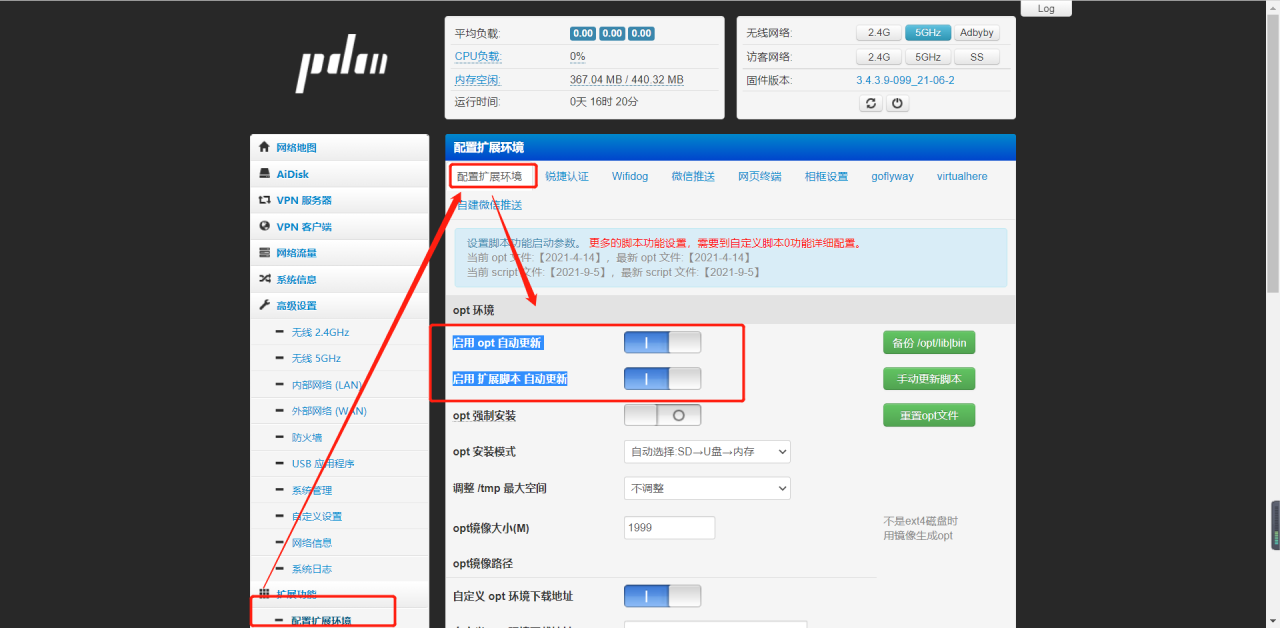Viewport: 1280px width, 628px height.
Task: Click wireless 2.4G button
Action: click(878, 33)
